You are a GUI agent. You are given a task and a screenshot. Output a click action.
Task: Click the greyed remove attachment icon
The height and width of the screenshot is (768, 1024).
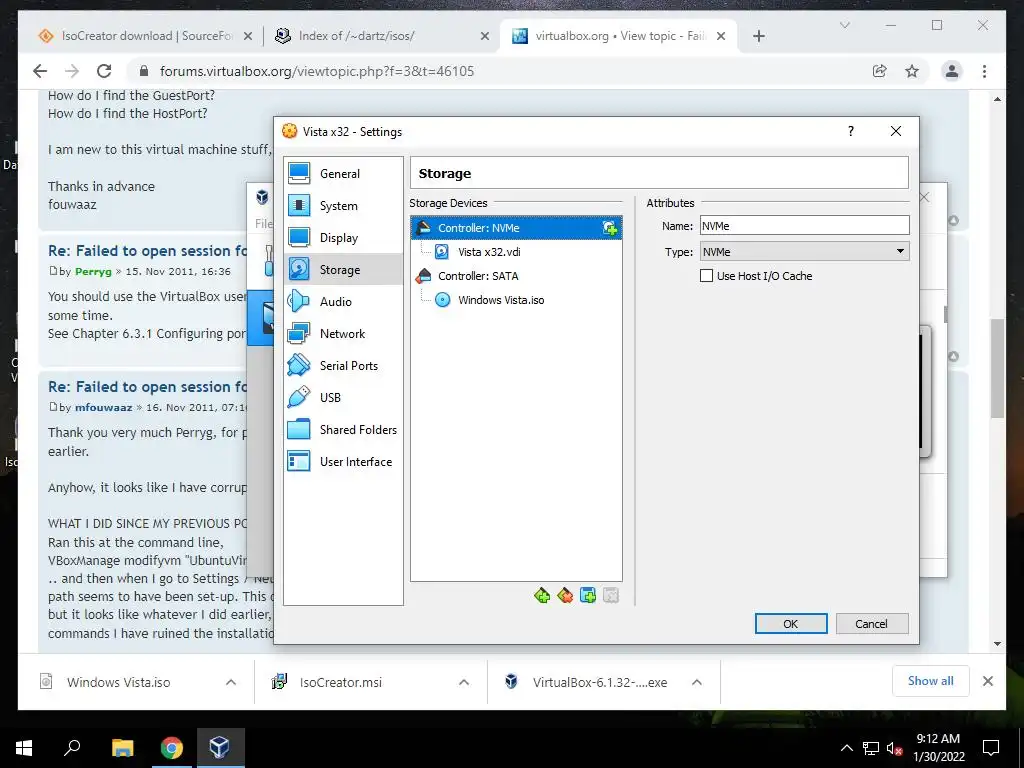point(611,596)
